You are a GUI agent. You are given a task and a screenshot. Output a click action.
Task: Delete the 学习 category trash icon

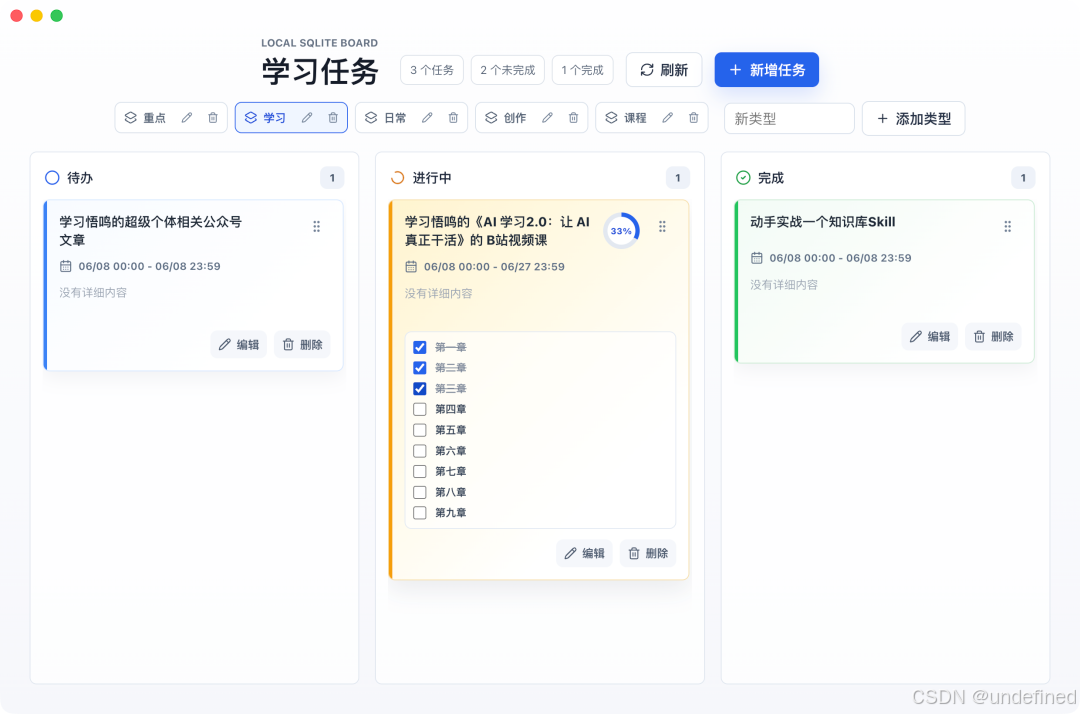(333, 118)
